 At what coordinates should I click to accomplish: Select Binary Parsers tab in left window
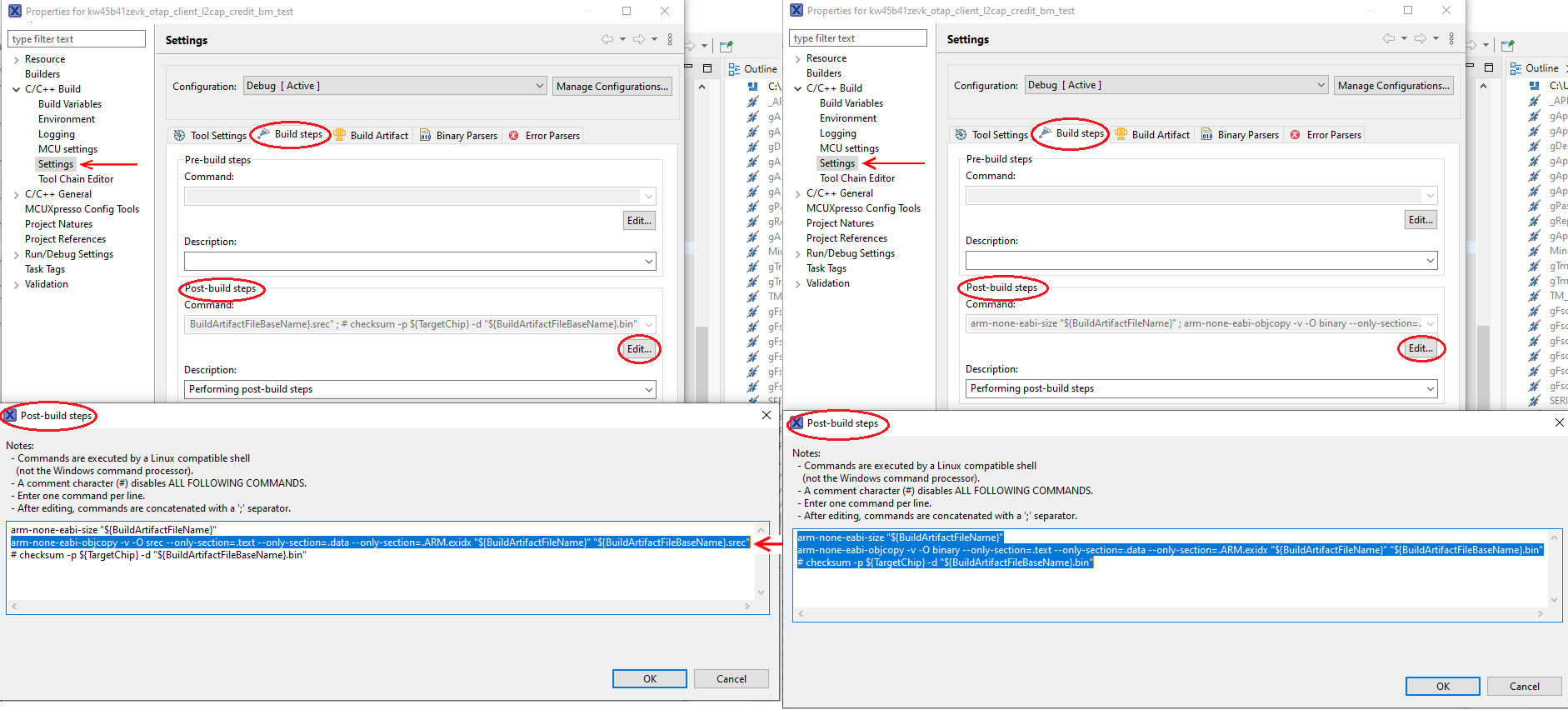point(466,135)
